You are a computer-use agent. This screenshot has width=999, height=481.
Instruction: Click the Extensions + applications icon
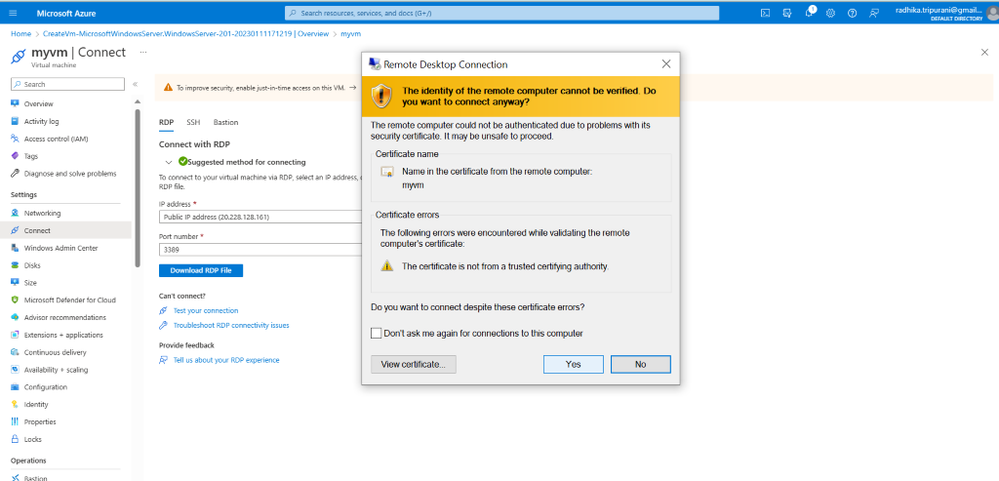(x=15, y=334)
